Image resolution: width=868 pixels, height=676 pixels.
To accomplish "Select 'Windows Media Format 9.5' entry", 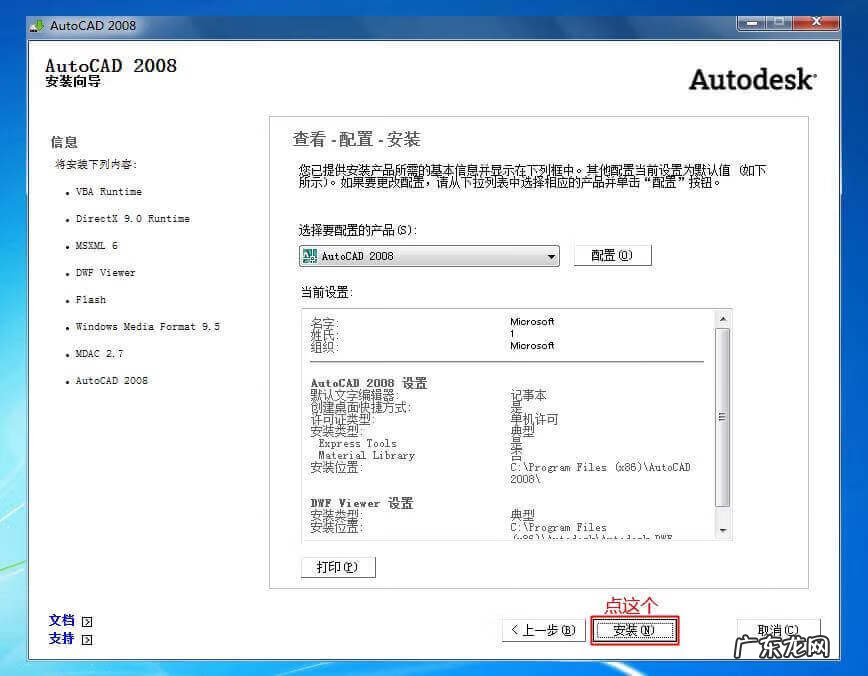I will pyautogui.click(x=148, y=327).
